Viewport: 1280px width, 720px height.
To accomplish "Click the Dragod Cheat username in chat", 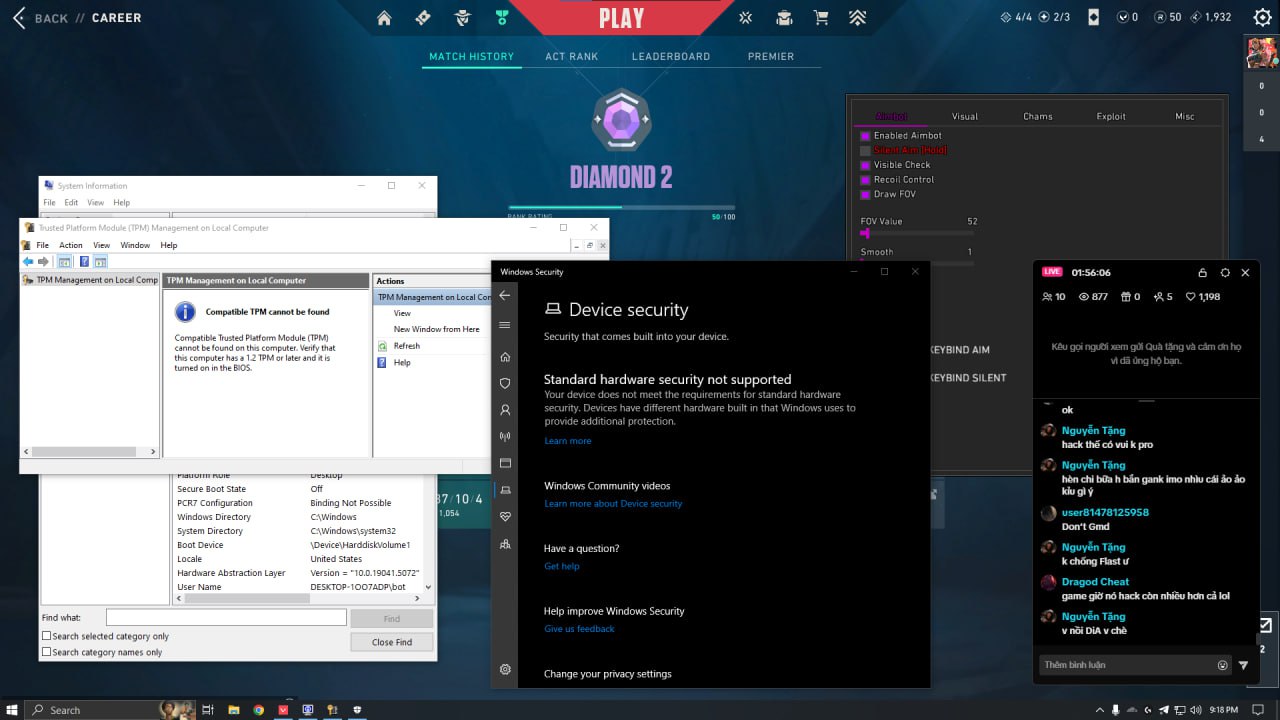I will [x=1095, y=582].
